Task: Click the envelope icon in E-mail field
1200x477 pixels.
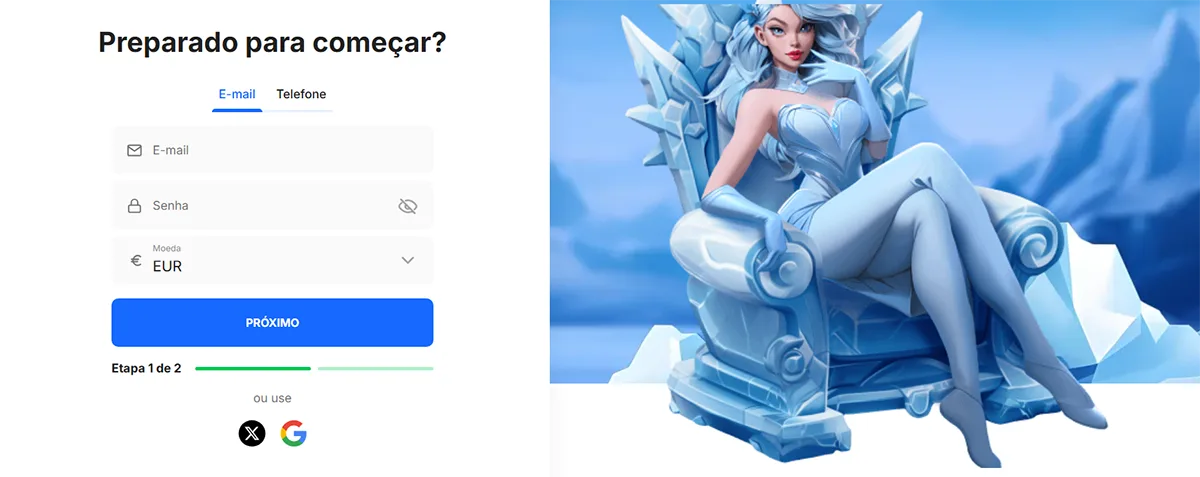Action: (134, 150)
